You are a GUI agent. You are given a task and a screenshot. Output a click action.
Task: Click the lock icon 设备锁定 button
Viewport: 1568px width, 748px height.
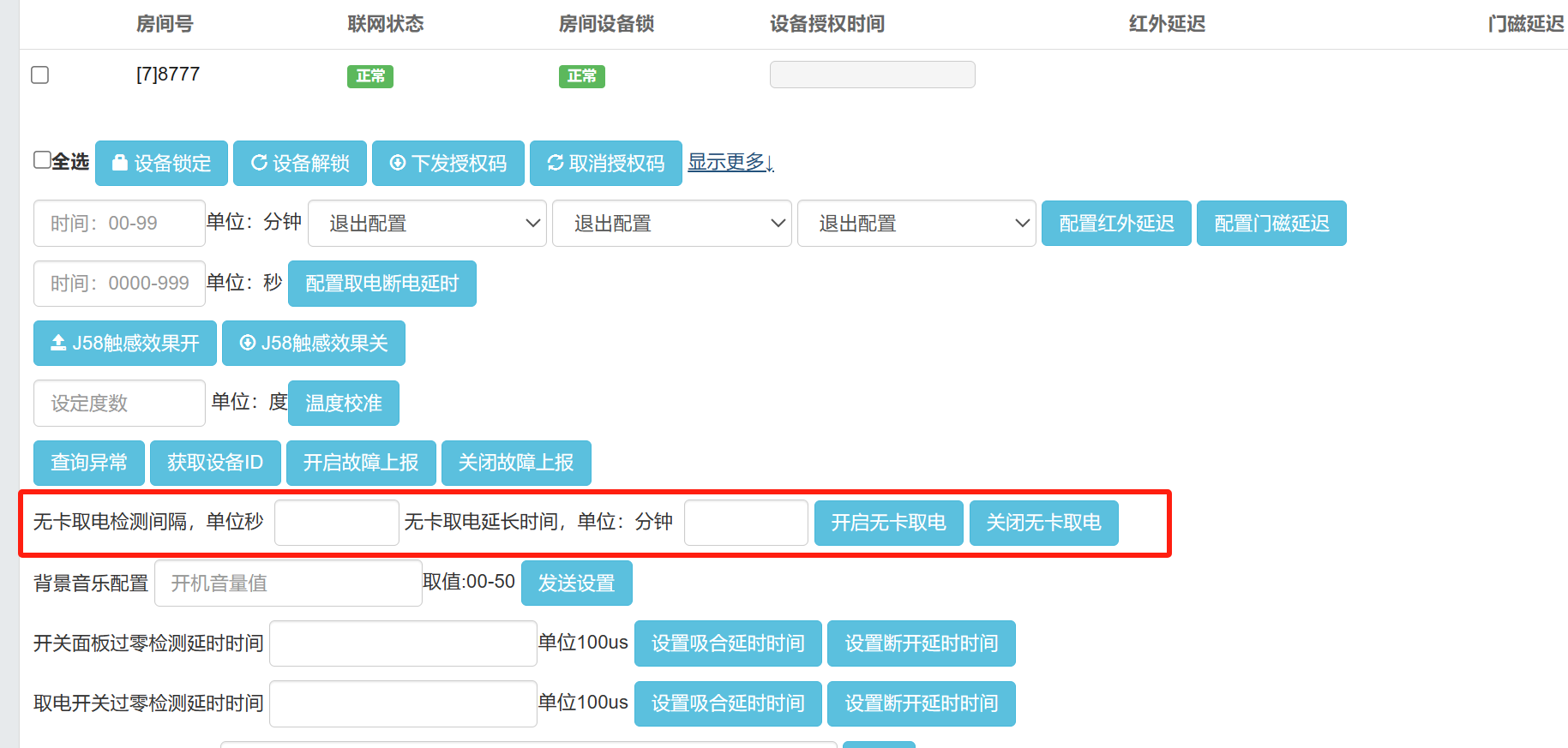pos(161,163)
